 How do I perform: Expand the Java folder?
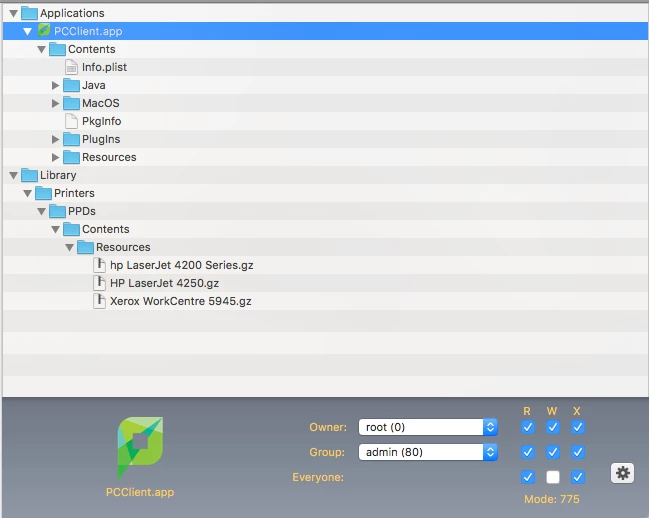coord(55,85)
